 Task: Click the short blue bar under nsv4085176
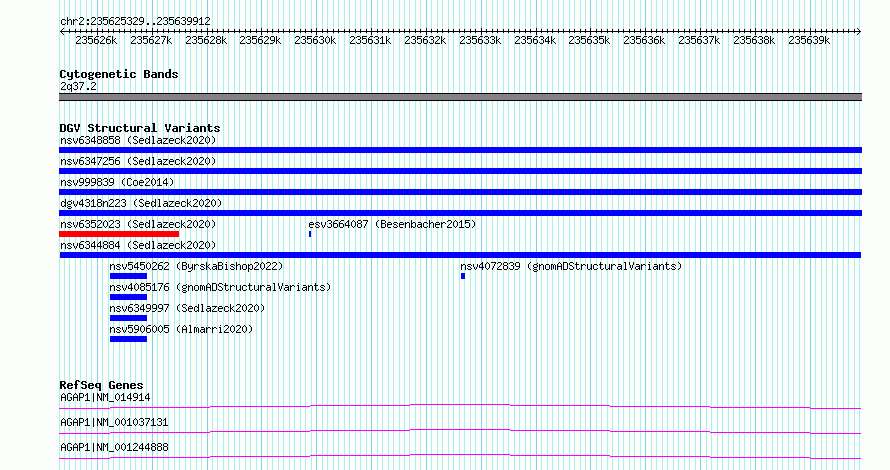128,297
